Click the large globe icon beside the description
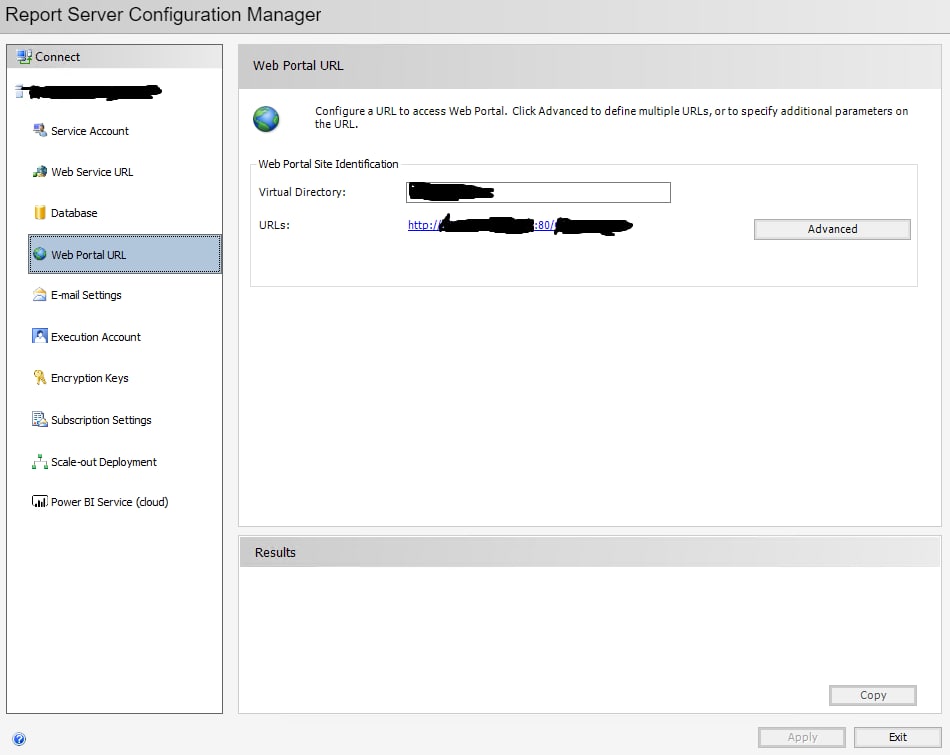Image resolution: width=950 pixels, height=755 pixels. [x=266, y=119]
